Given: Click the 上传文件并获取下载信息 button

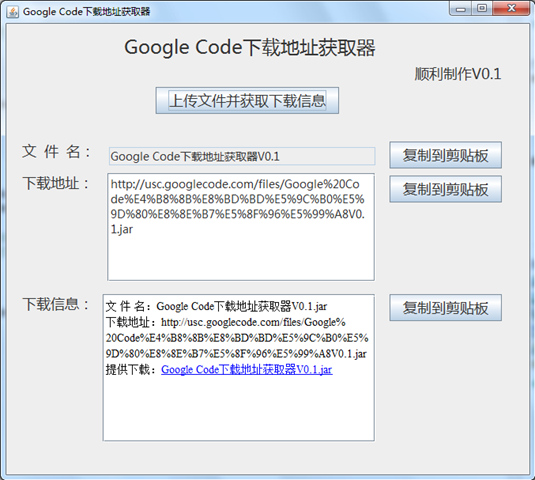Looking at the screenshot, I should tap(247, 101).
